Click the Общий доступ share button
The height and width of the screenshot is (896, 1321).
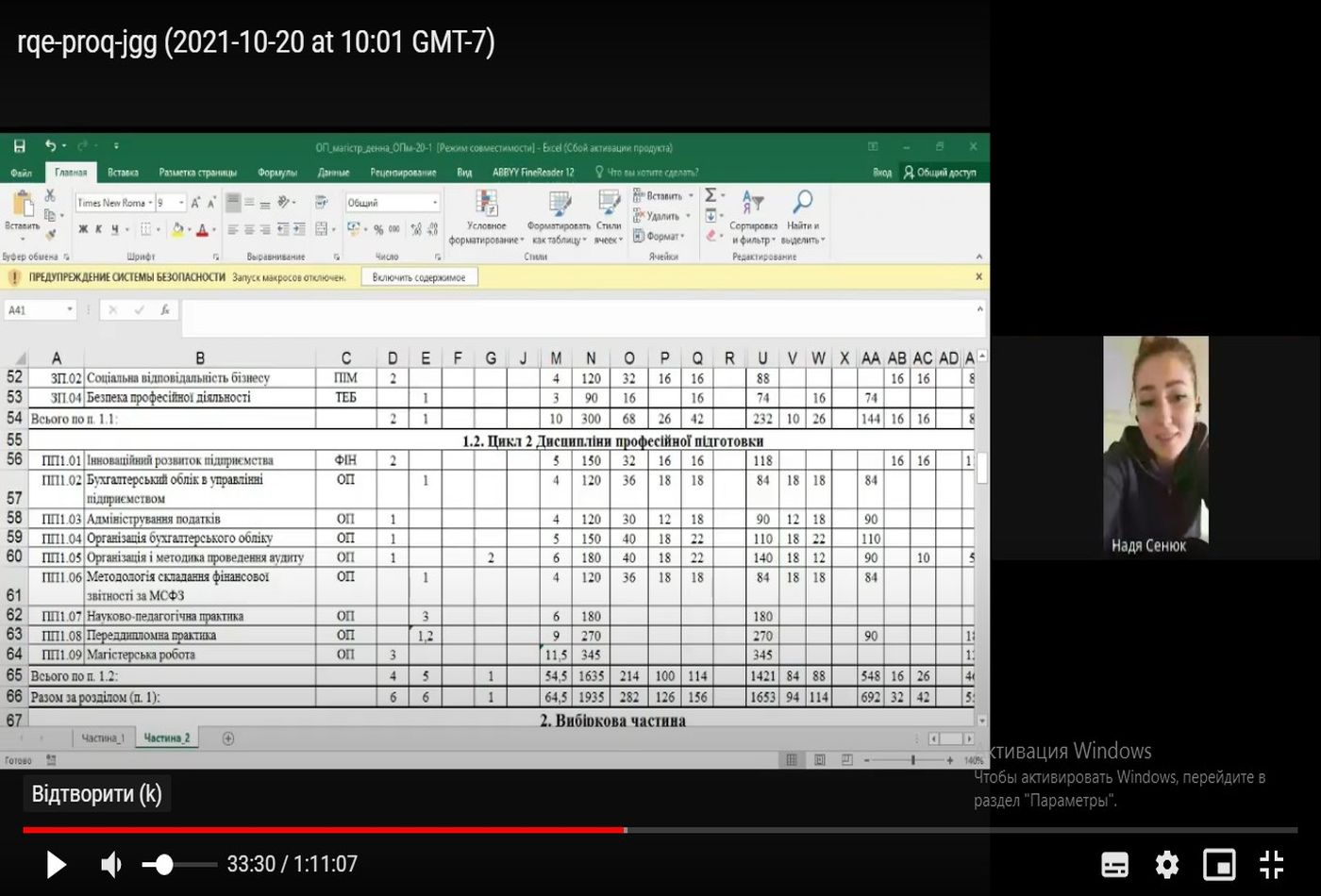[x=940, y=173]
